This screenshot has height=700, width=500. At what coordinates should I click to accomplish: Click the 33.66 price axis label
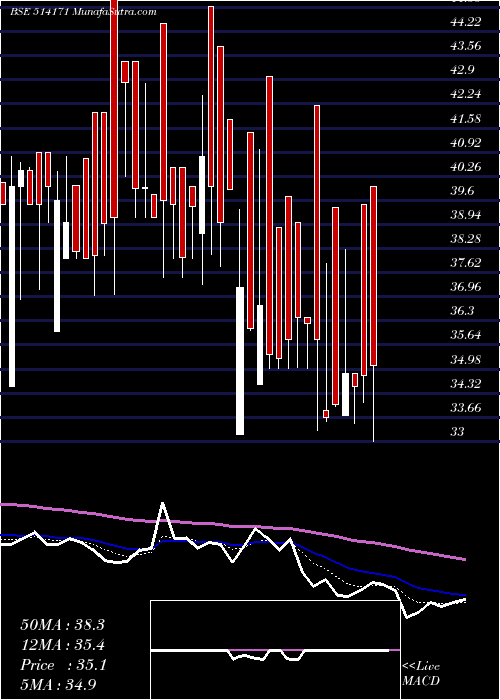click(x=467, y=407)
